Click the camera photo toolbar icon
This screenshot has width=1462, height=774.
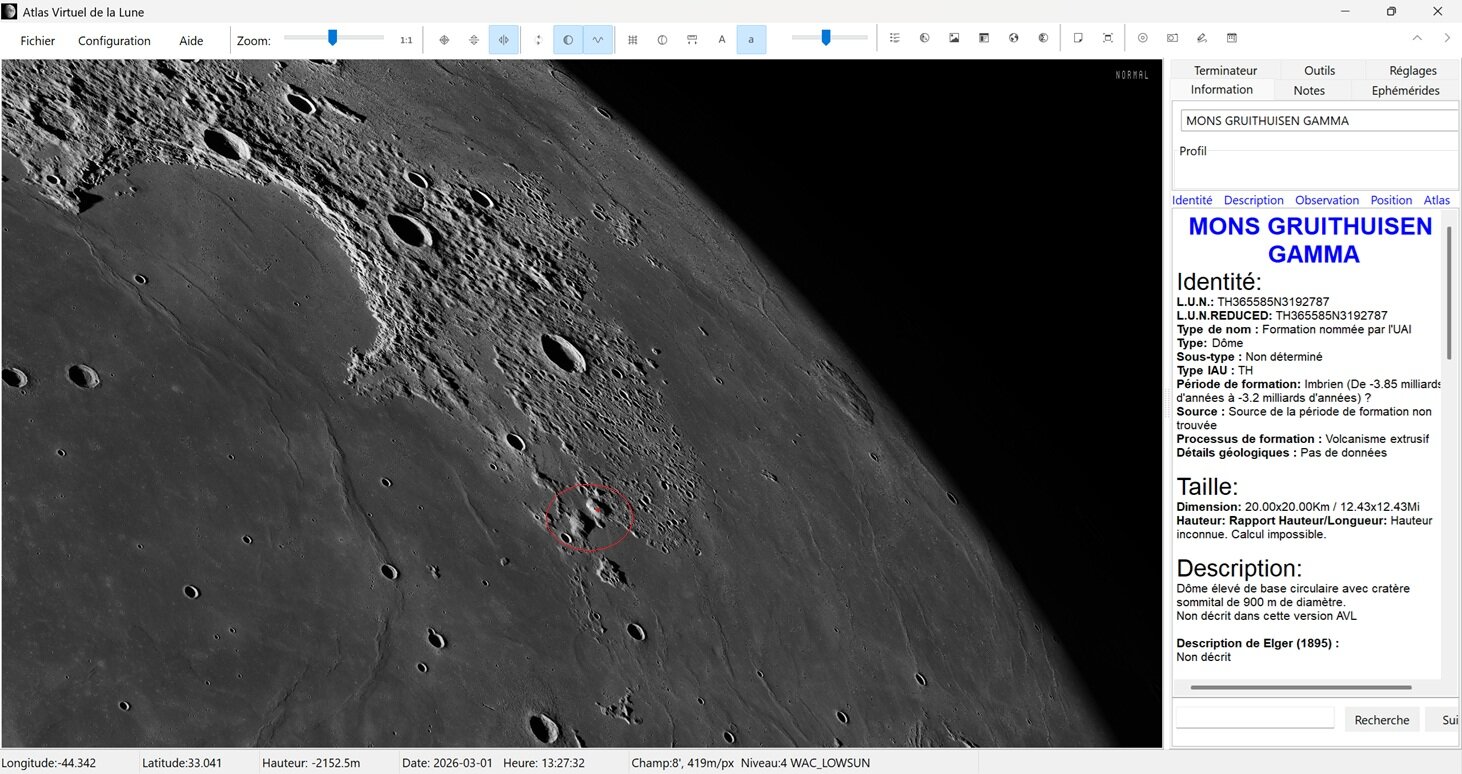pos(1172,38)
